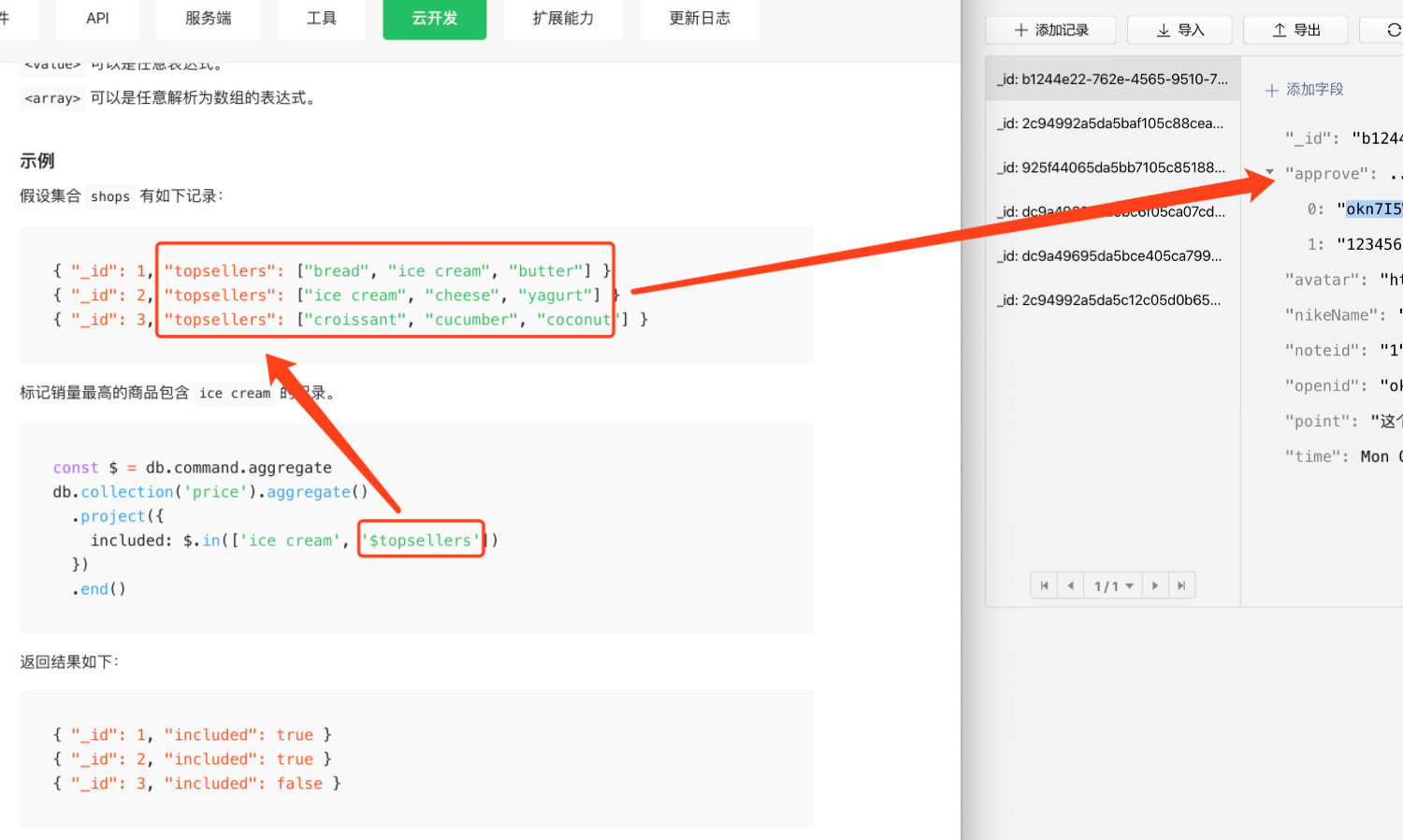Select record _id: 2c94992a5da5baf105c88cea...
1403x840 pixels.
pos(1113,123)
